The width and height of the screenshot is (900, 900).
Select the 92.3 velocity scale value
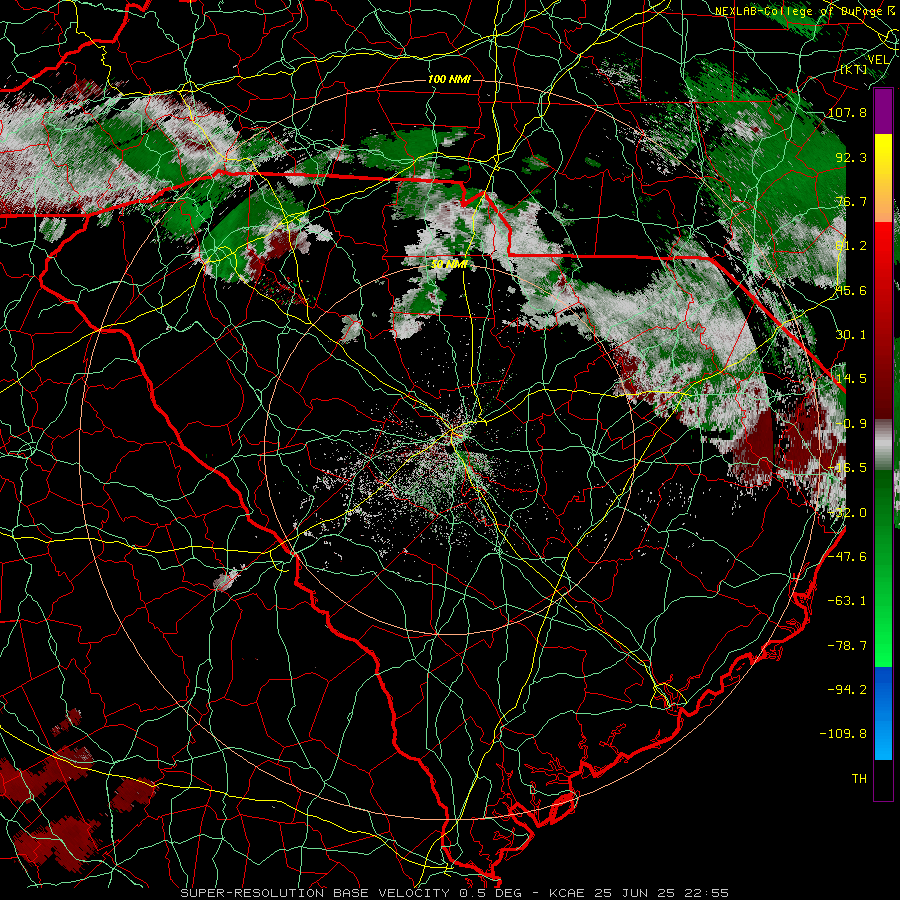click(x=851, y=157)
